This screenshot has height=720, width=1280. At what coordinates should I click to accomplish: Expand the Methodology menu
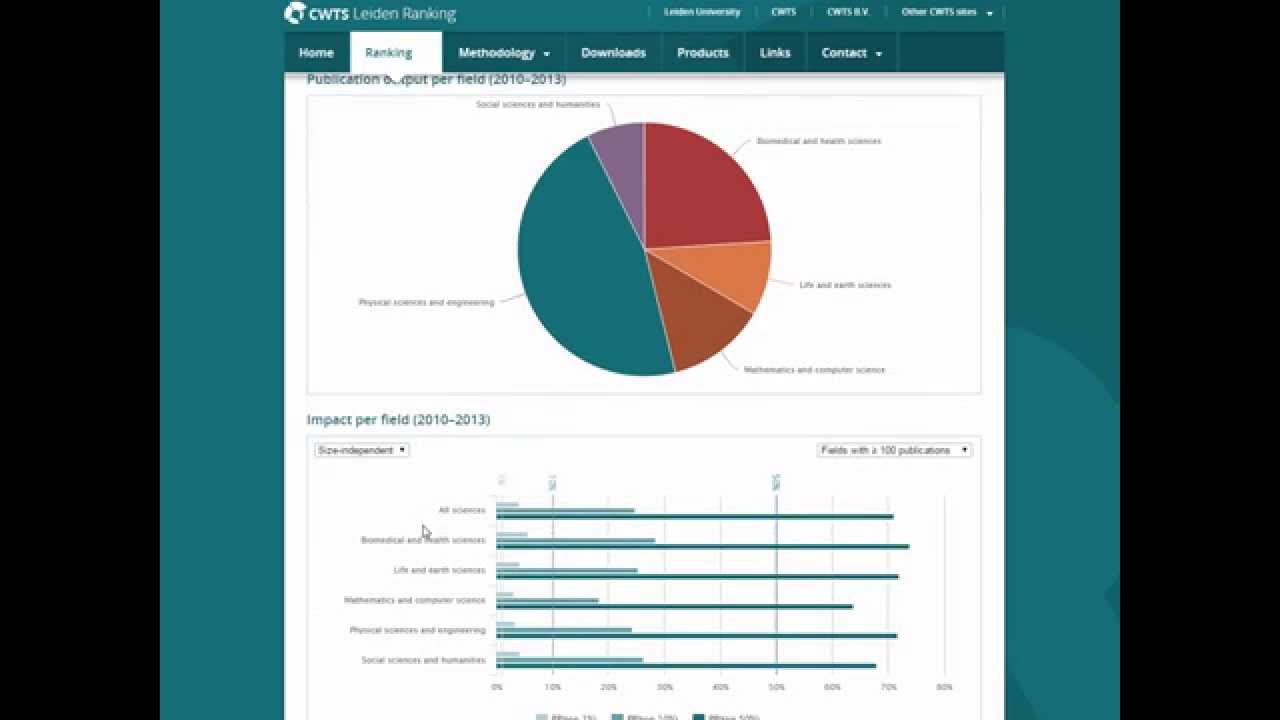click(x=504, y=53)
